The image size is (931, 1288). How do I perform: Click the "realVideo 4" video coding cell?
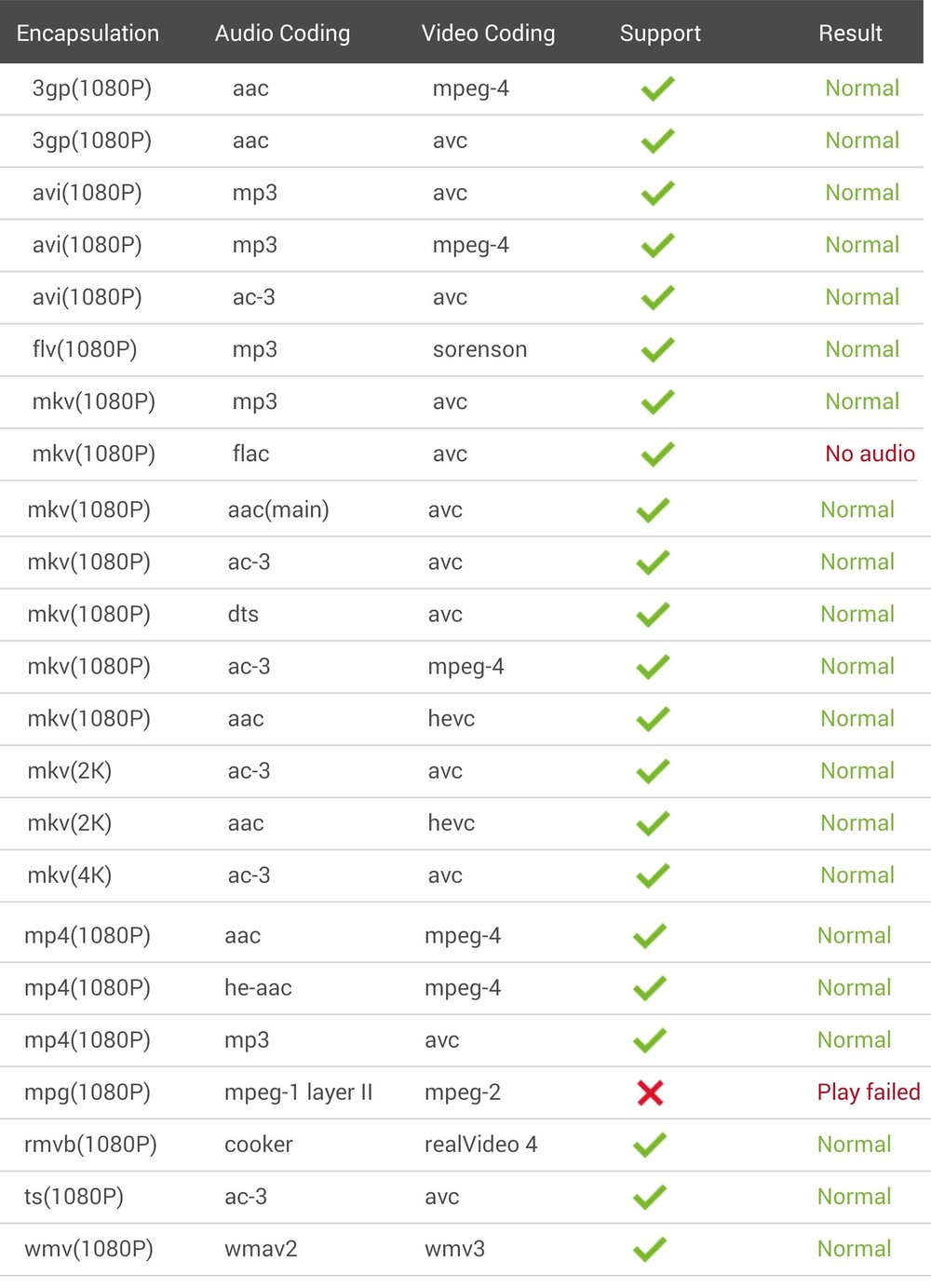coord(480,1145)
